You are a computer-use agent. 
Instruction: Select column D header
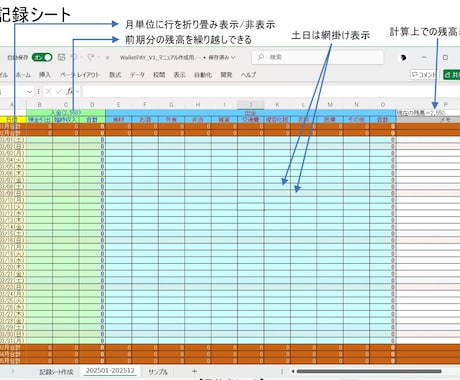click(92, 105)
